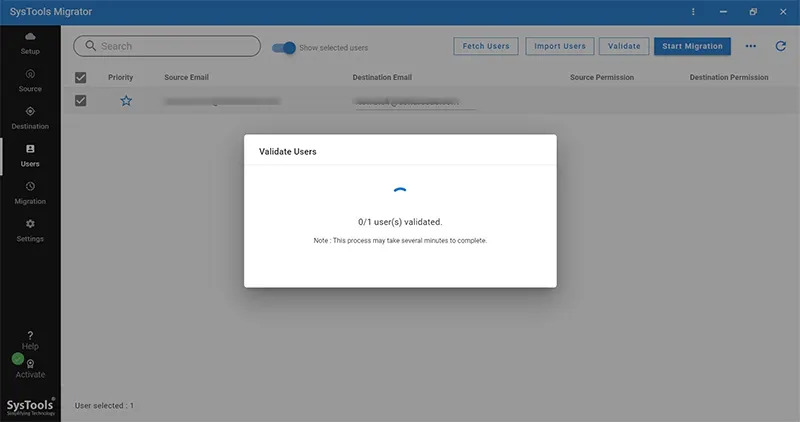Viewport: 800px width, 422px height.
Task: Open Settings gear in sidebar
Action: 30,224
